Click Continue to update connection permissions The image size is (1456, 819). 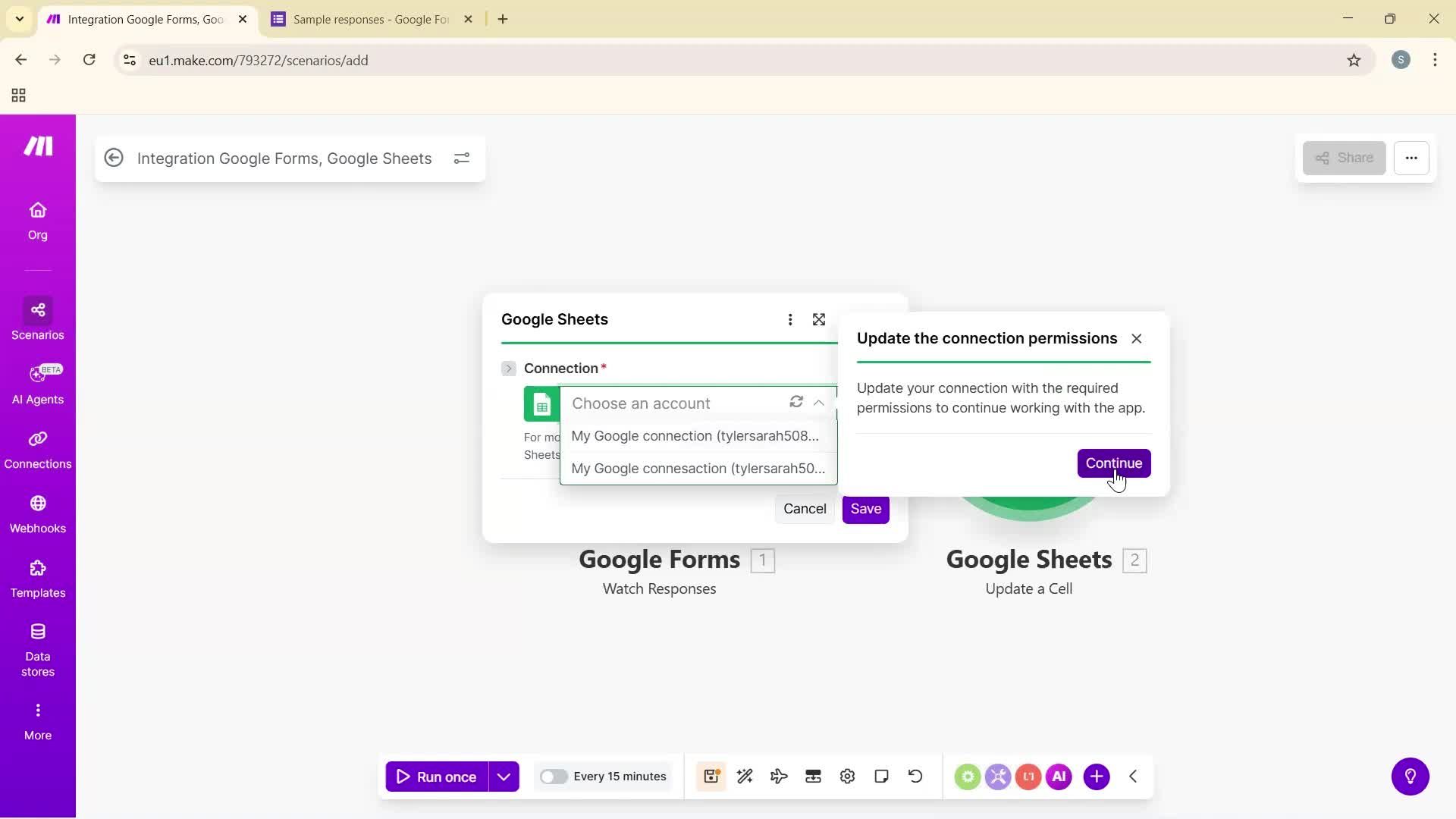(x=1114, y=463)
